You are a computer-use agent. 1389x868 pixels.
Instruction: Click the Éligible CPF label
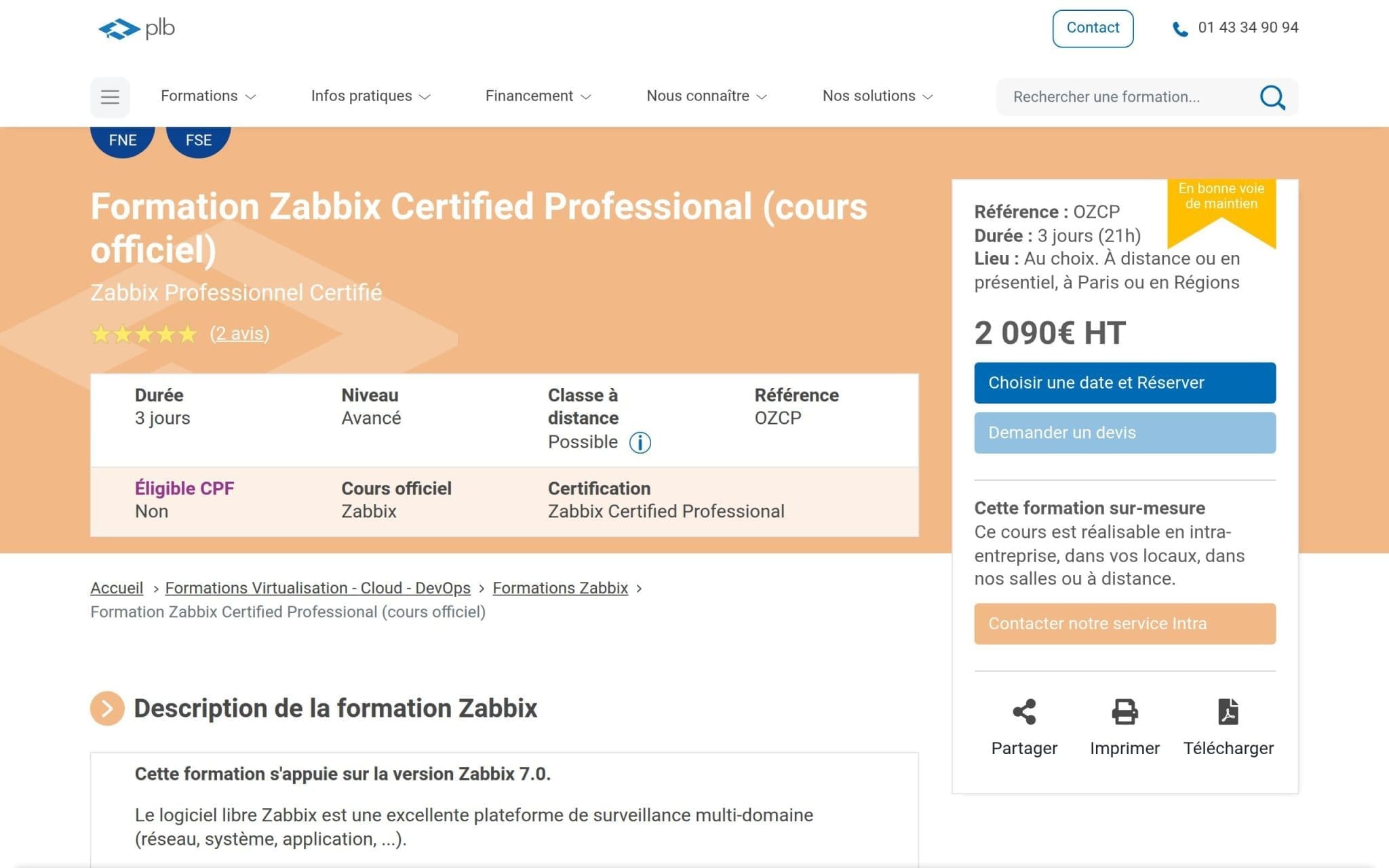click(x=184, y=488)
